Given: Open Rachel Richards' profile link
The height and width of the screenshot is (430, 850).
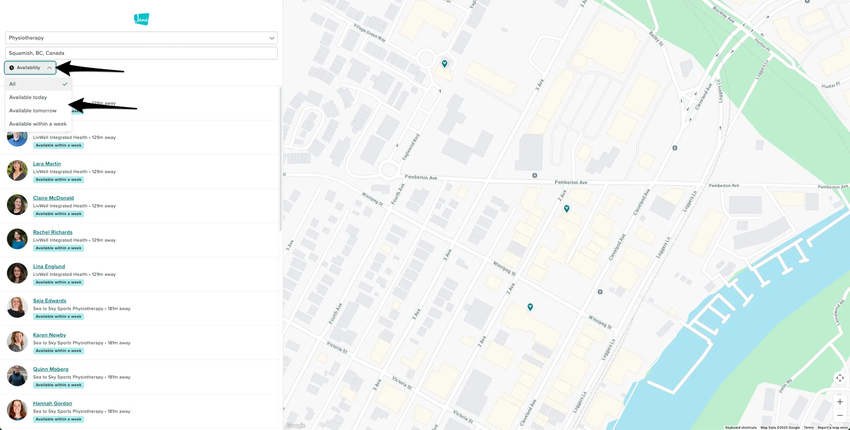Looking at the screenshot, I should 53,232.
